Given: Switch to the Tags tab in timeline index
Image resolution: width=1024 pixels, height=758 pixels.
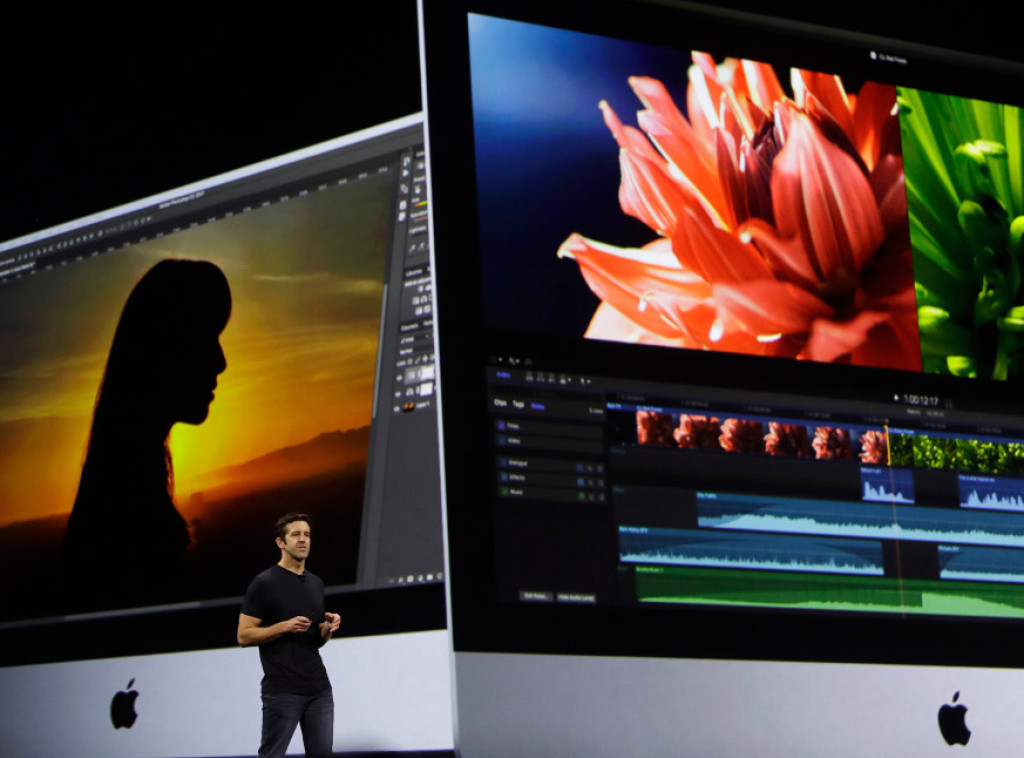Looking at the screenshot, I should pyautogui.click(x=518, y=404).
